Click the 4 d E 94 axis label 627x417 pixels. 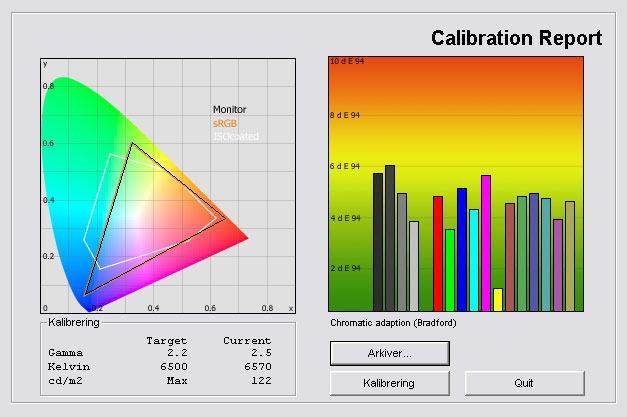point(345,218)
